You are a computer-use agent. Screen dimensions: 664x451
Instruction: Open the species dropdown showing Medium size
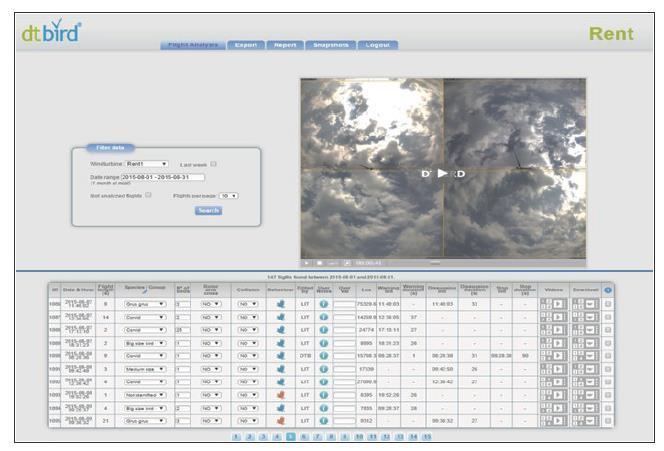click(145, 369)
